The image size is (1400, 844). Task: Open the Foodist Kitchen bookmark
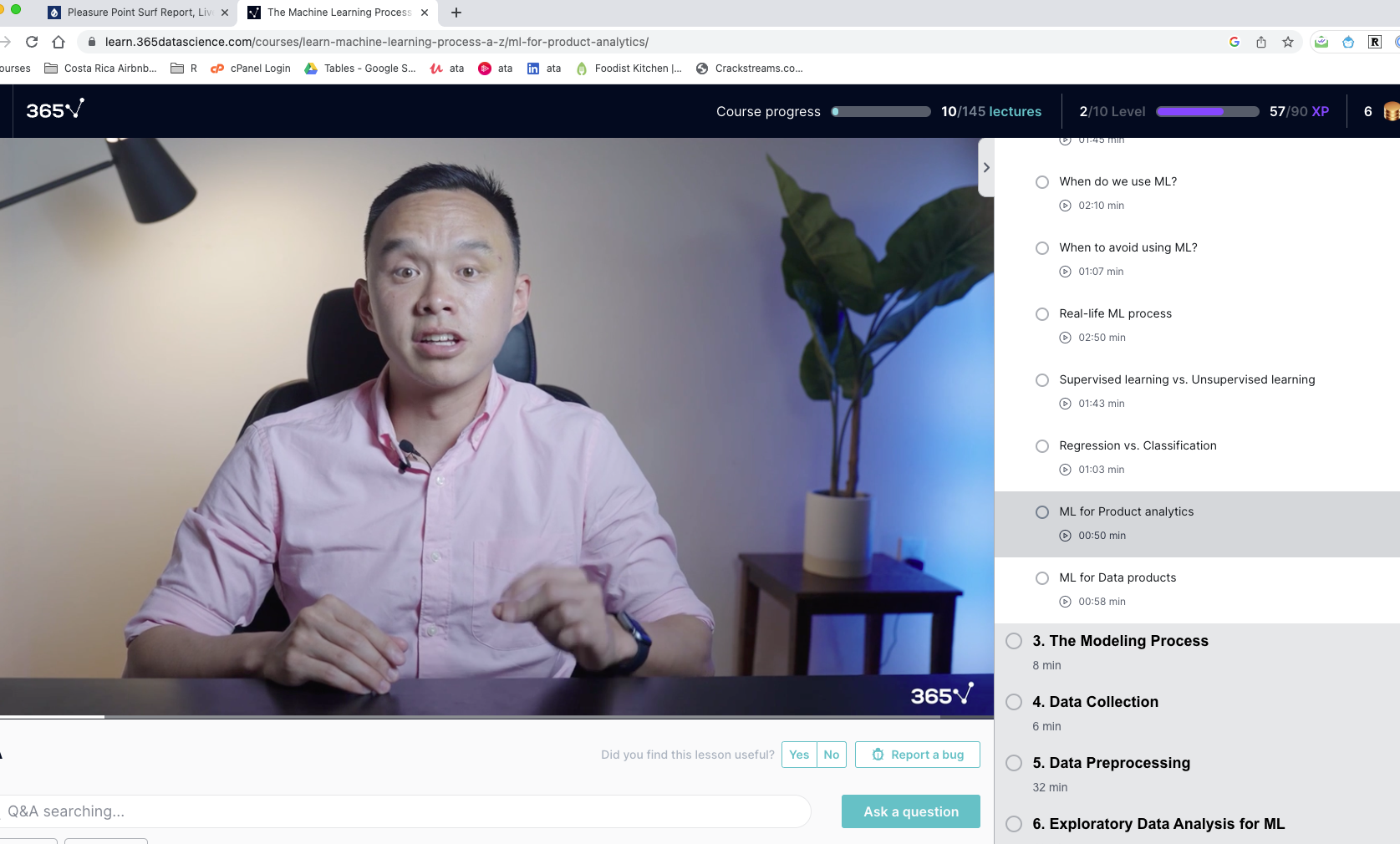[629, 69]
